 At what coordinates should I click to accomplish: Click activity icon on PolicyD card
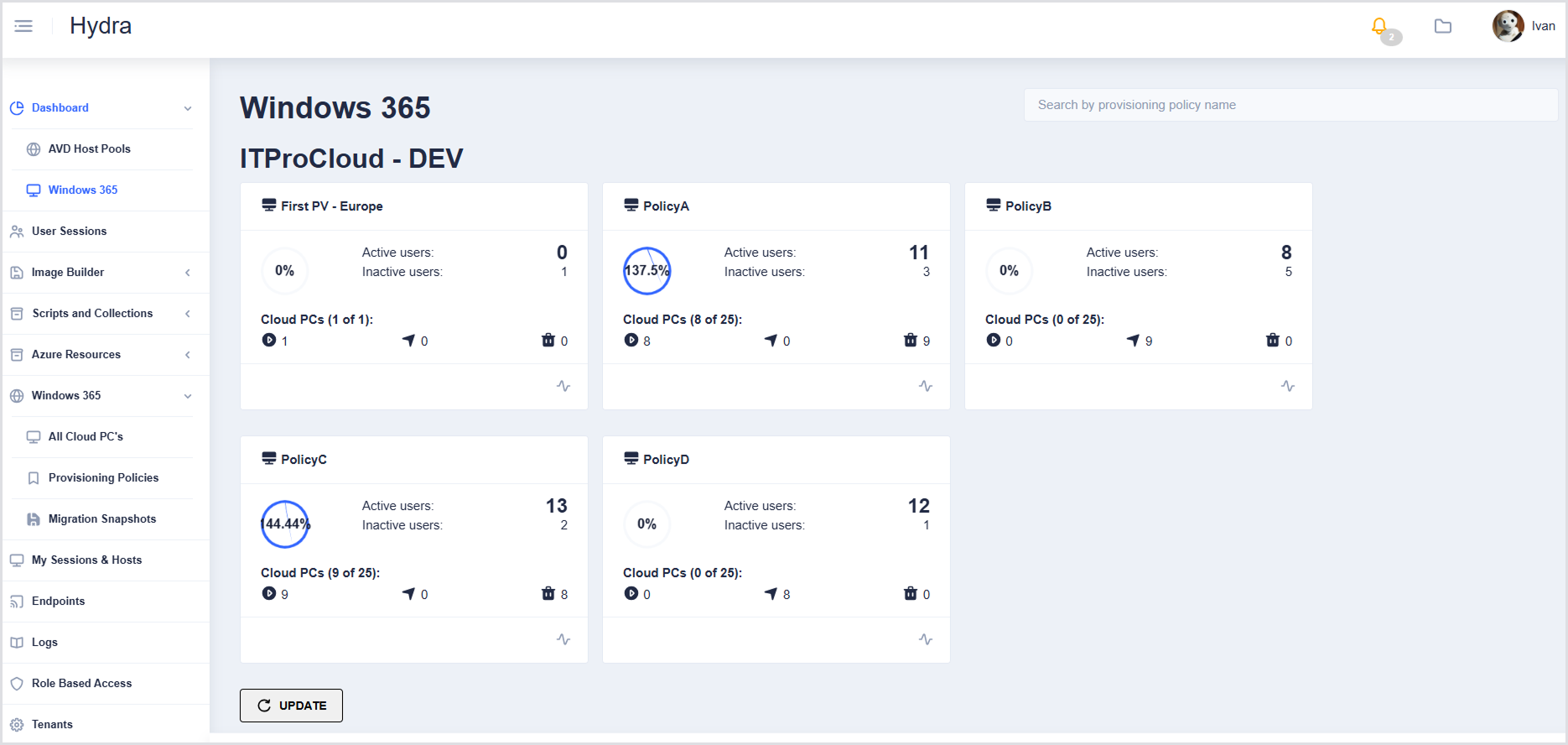coord(926,639)
